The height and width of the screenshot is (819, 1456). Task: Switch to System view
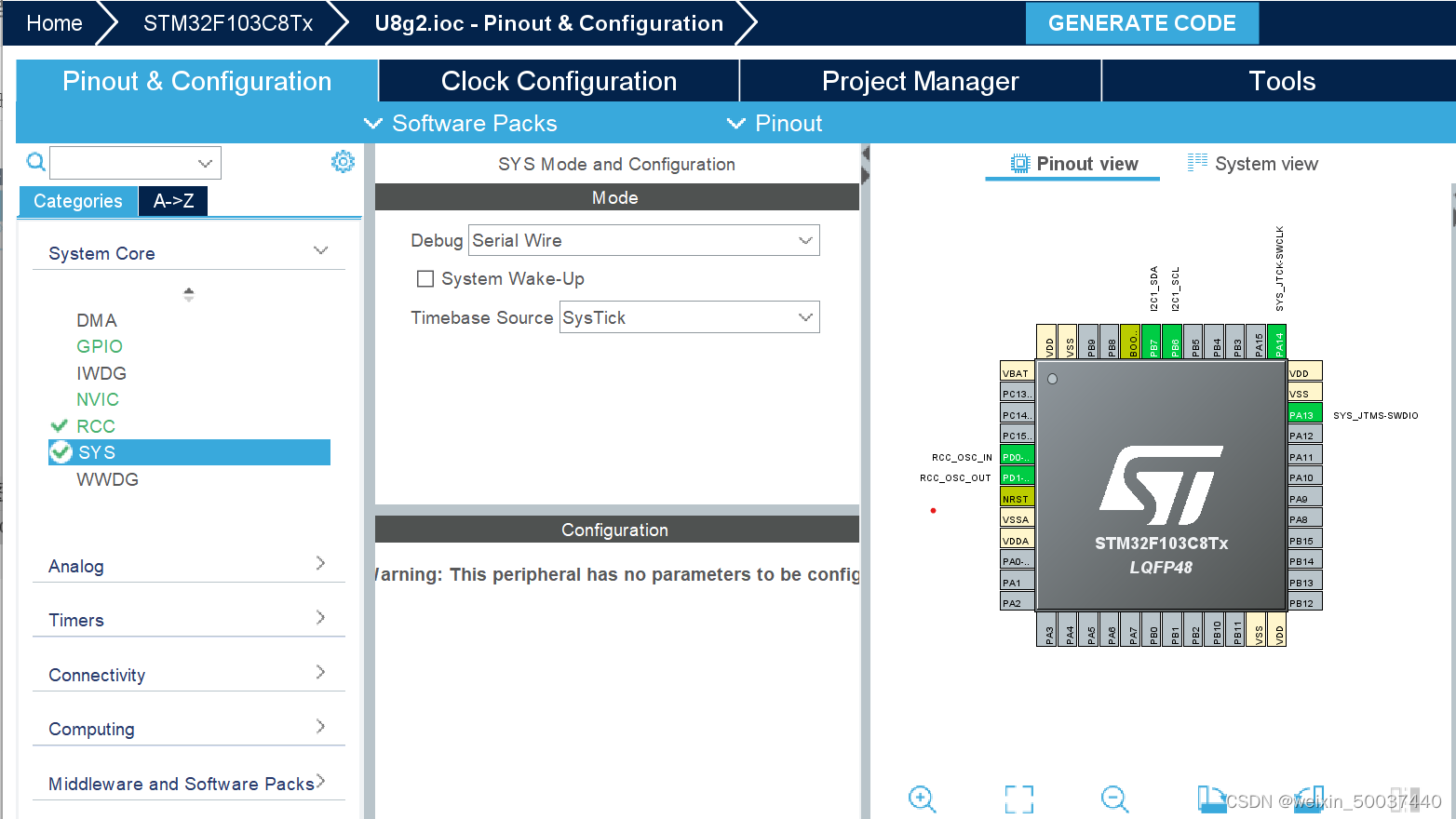coord(1253,164)
